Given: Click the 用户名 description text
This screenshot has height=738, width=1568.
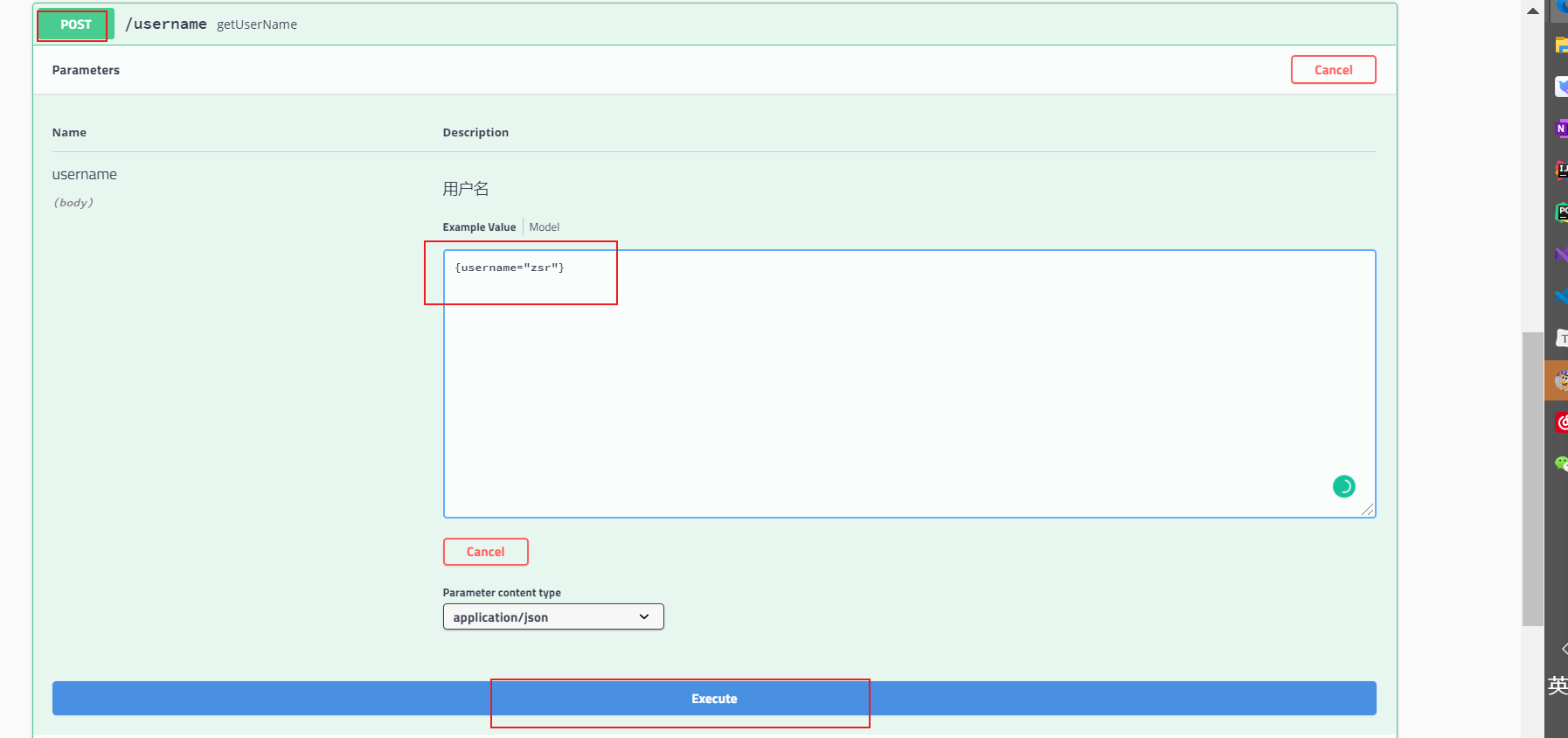Looking at the screenshot, I should (x=466, y=189).
